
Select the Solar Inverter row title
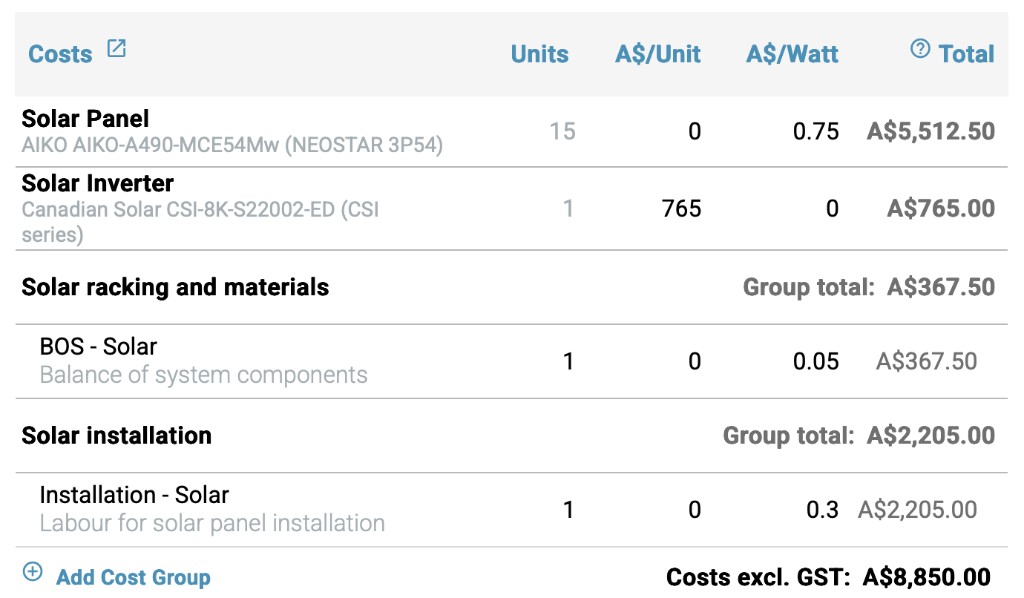[97, 183]
